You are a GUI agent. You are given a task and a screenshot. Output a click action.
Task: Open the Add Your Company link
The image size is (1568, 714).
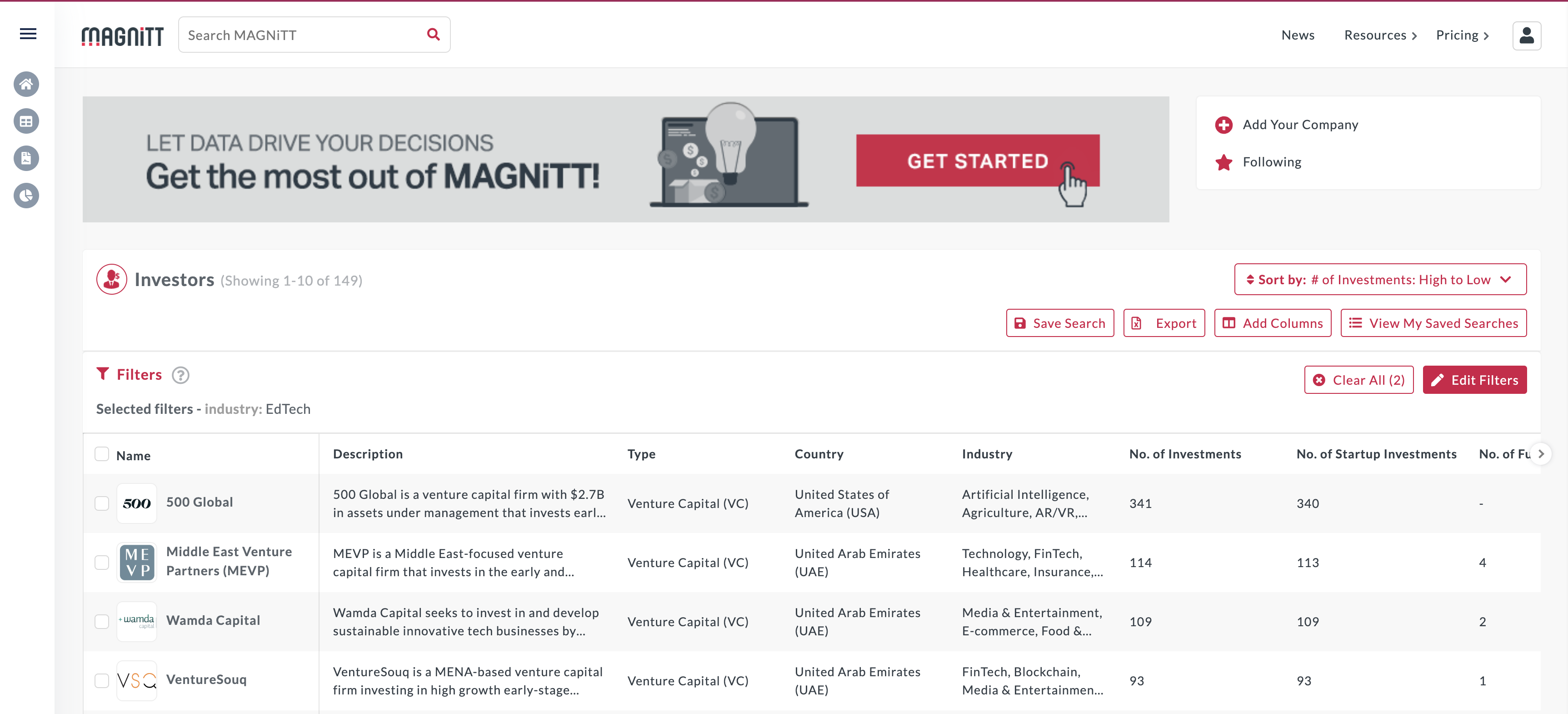coord(1300,125)
